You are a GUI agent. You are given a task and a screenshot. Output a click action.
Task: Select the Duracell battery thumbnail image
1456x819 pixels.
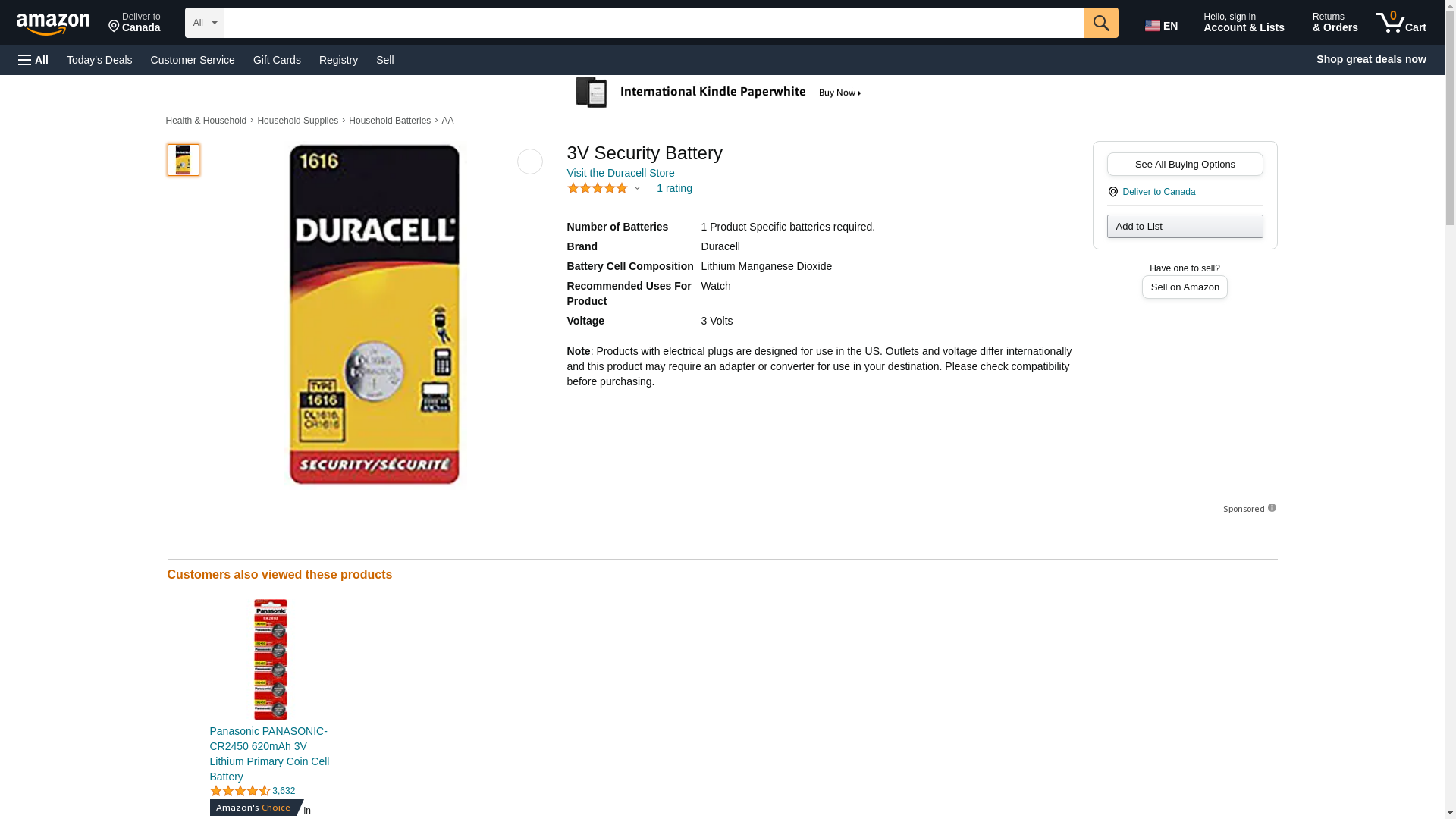(184, 160)
